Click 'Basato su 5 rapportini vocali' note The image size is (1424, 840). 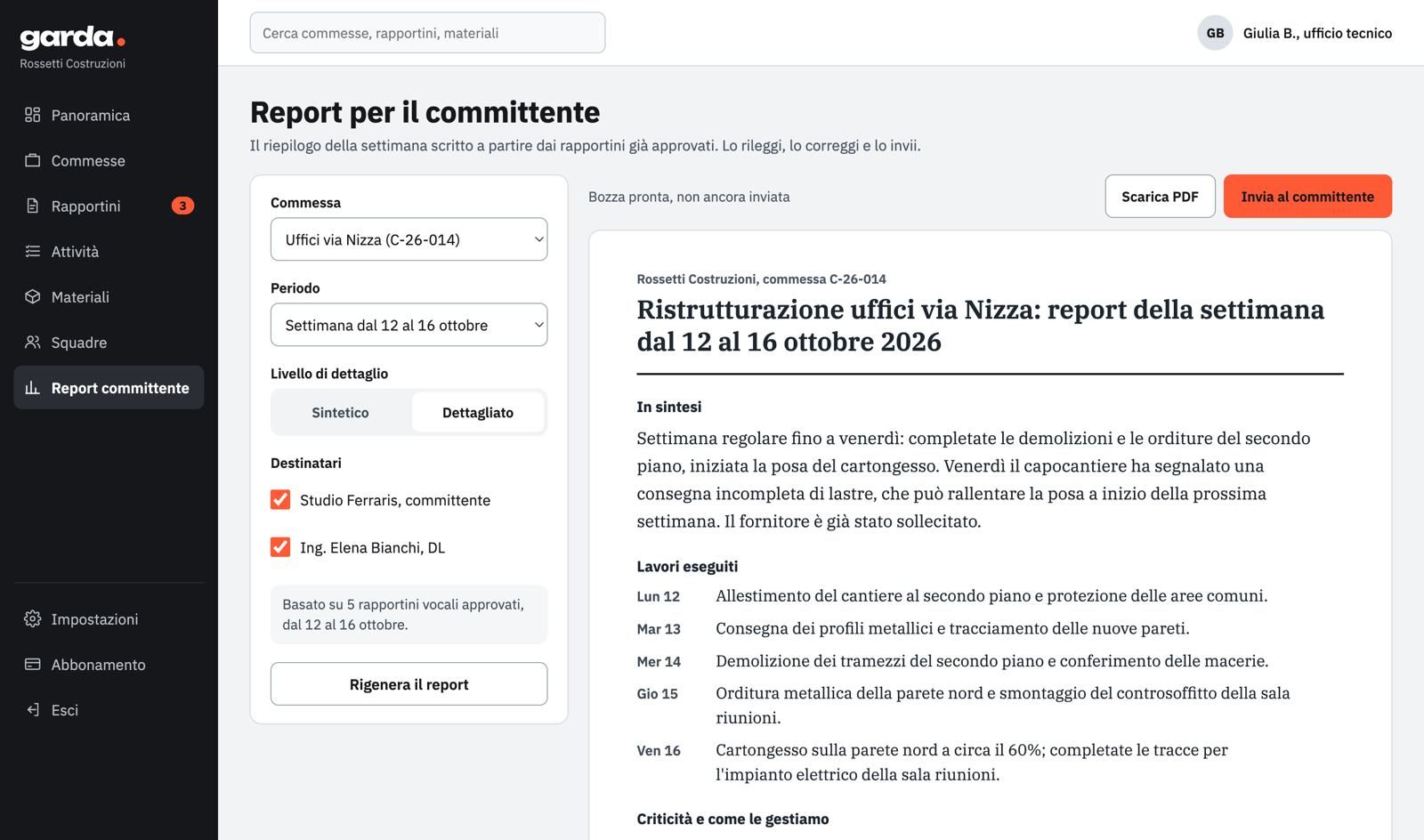(x=409, y=614)
